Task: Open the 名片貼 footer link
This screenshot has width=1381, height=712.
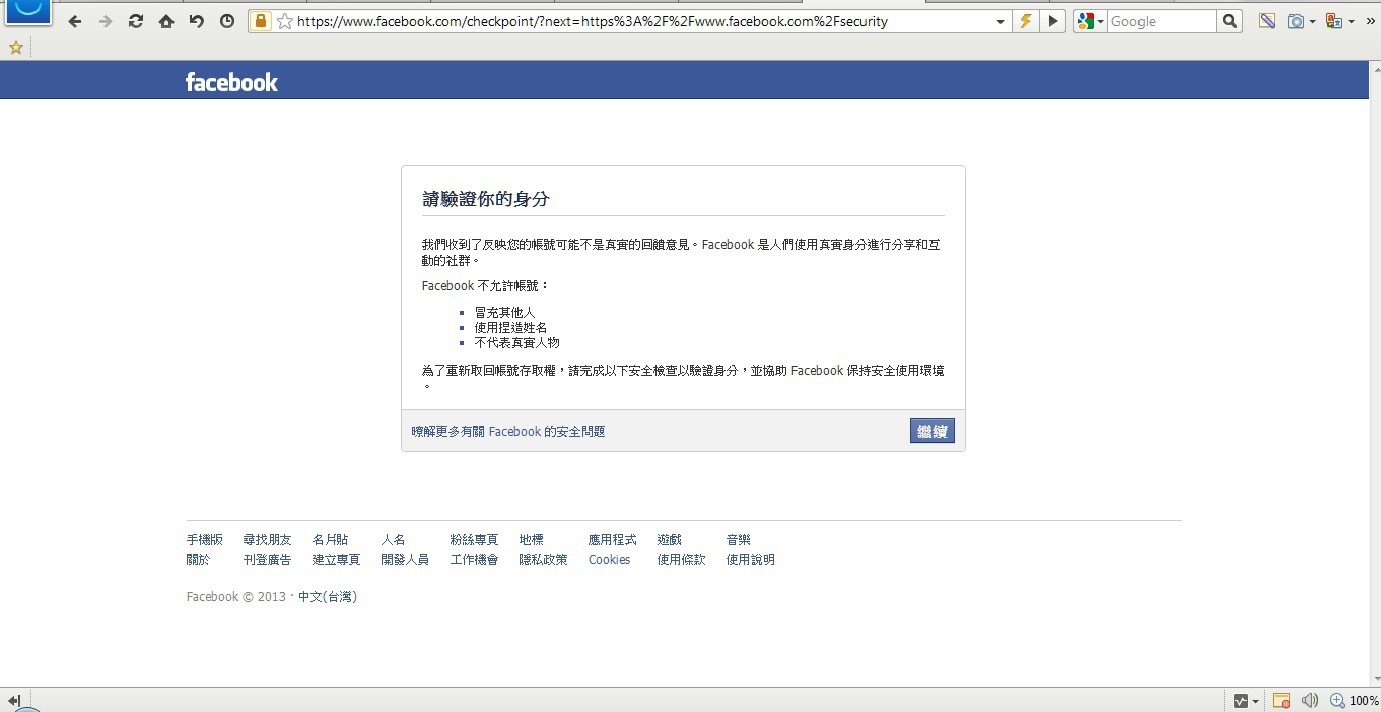Action: pos(330,540)
